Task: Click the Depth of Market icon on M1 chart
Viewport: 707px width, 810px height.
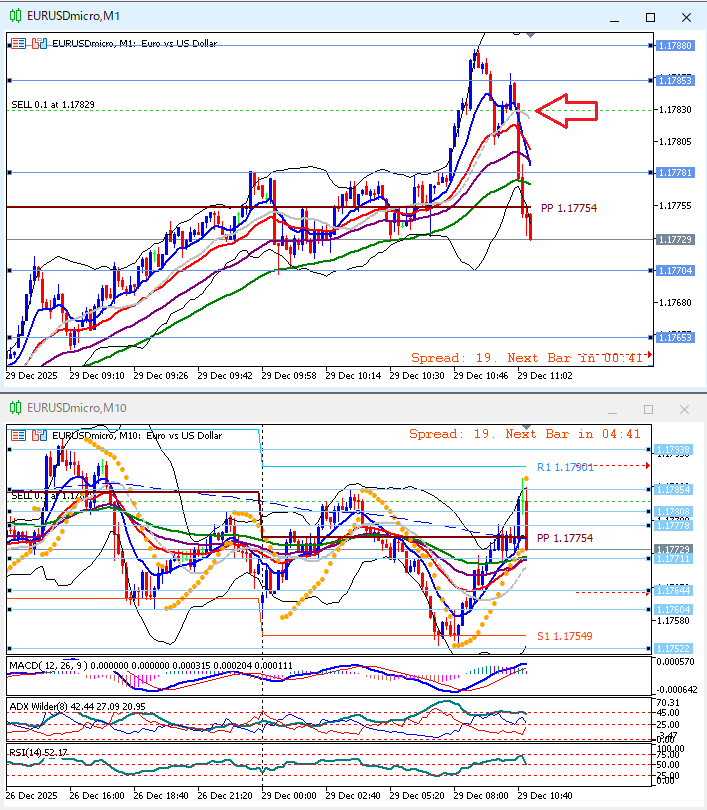Action: pyautogui.click(x=38, y=43)
